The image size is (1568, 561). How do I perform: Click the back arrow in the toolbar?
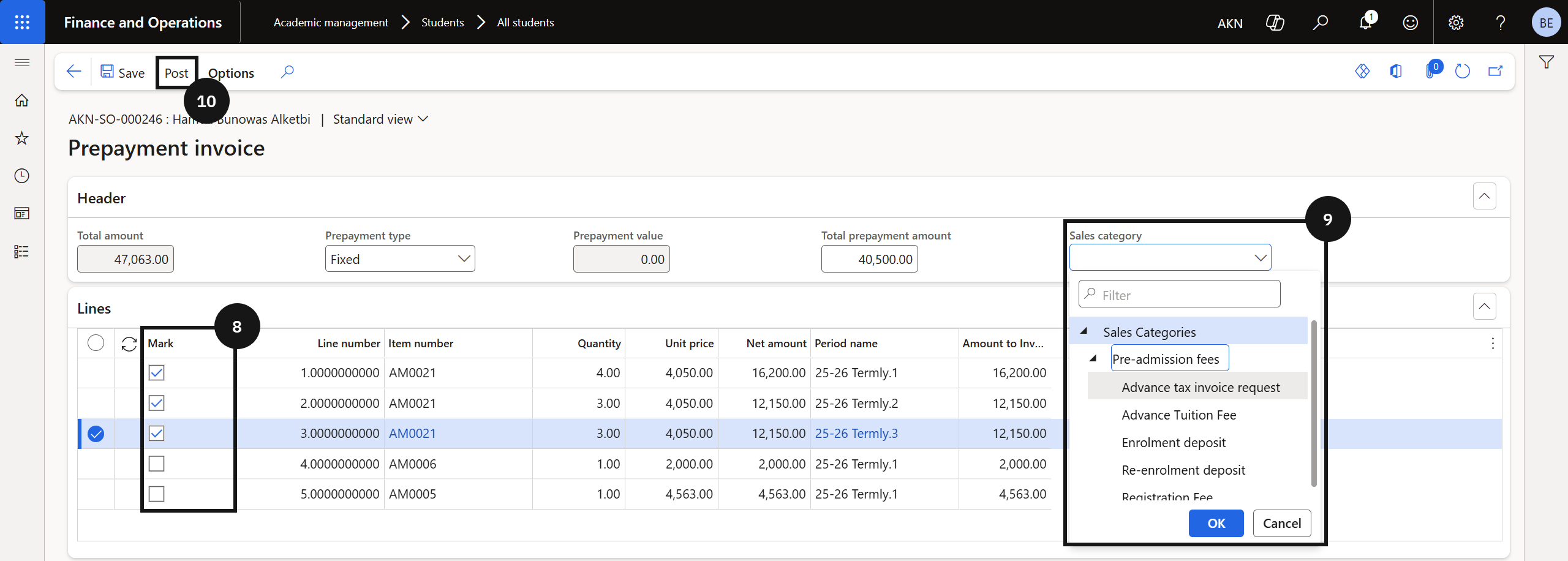[x=73, y=72]
